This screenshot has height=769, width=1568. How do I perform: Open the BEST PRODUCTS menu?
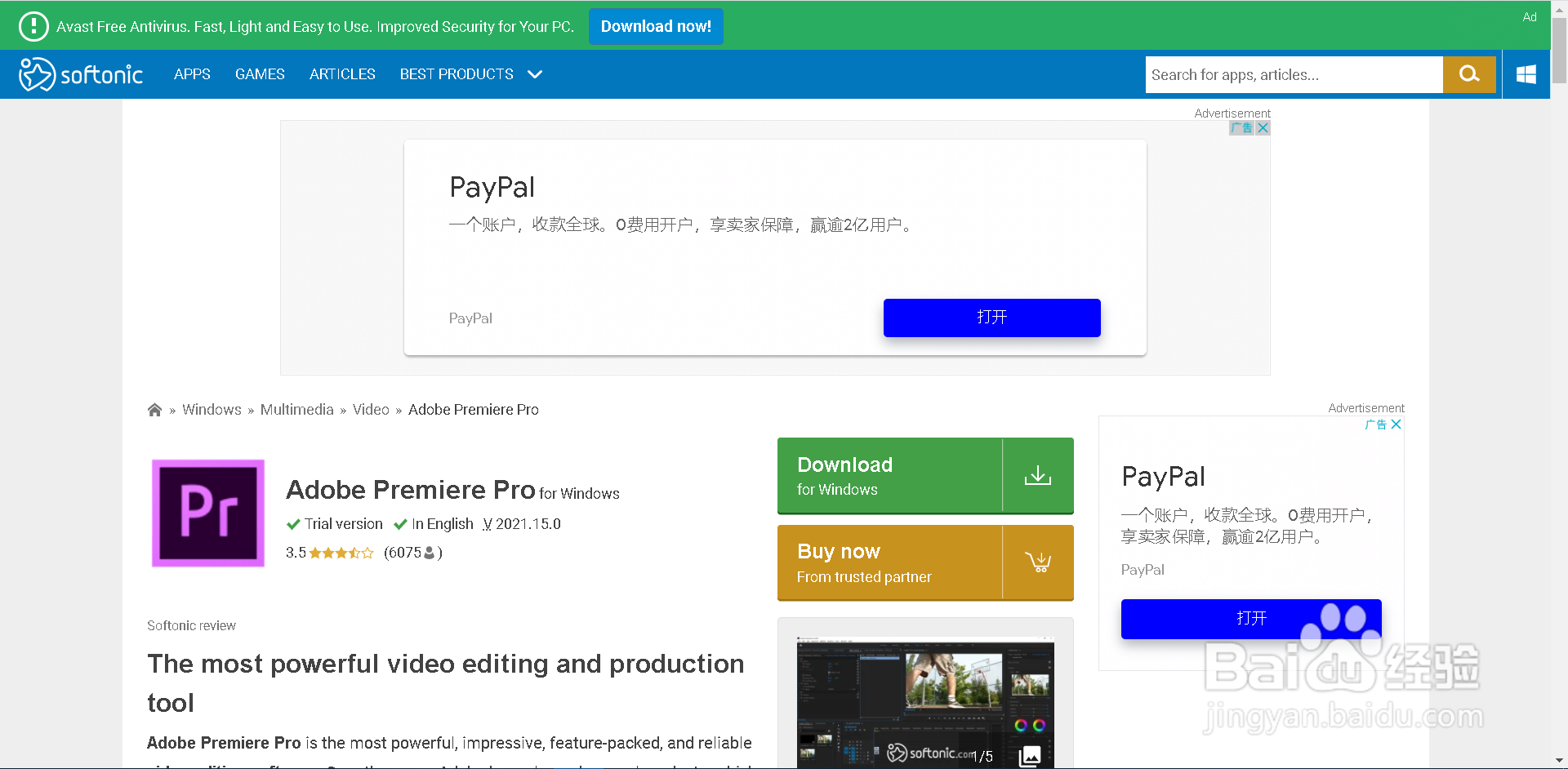click(457, 74)
